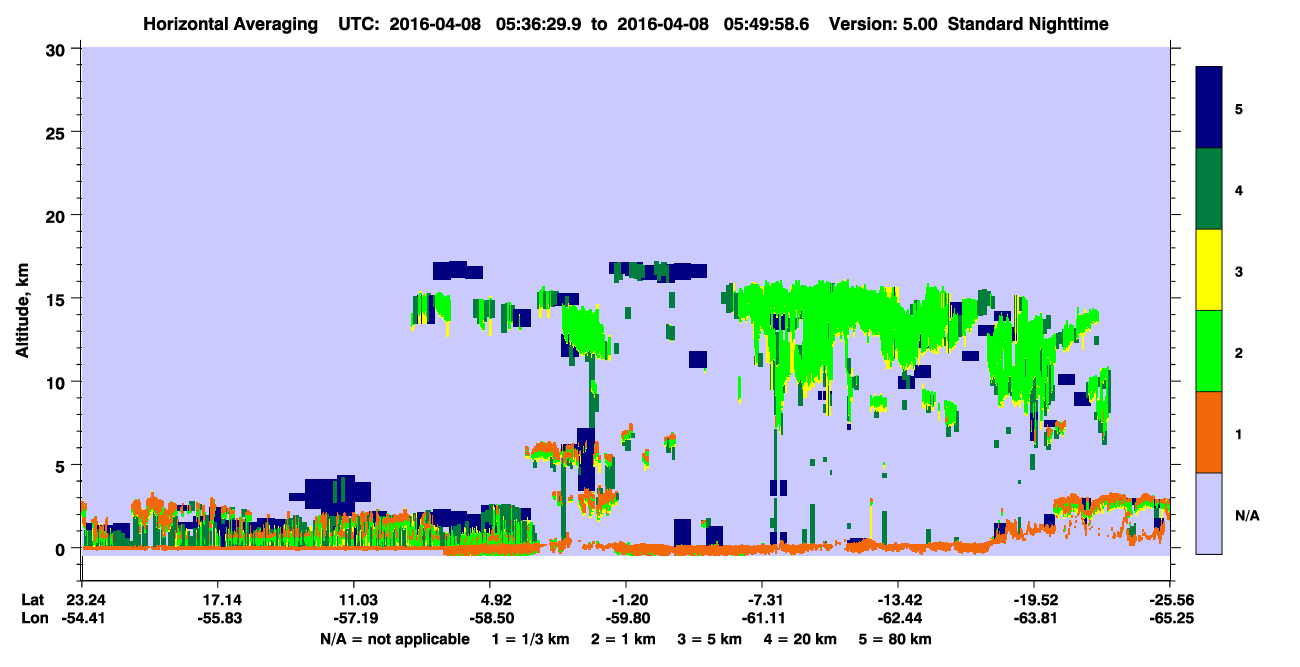Click the latitude value 11.03

coord(353,600)
